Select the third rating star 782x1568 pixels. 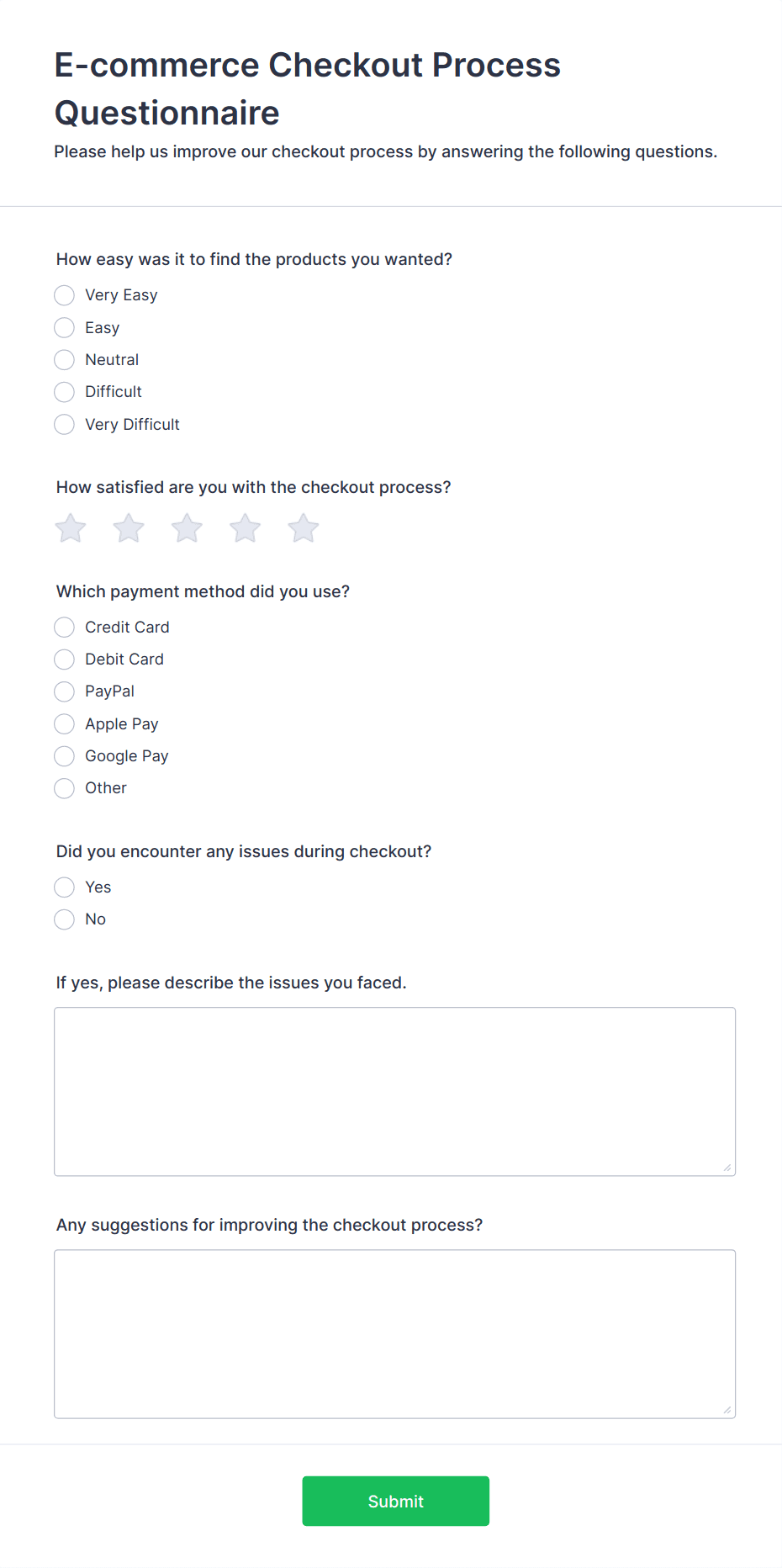187,528
